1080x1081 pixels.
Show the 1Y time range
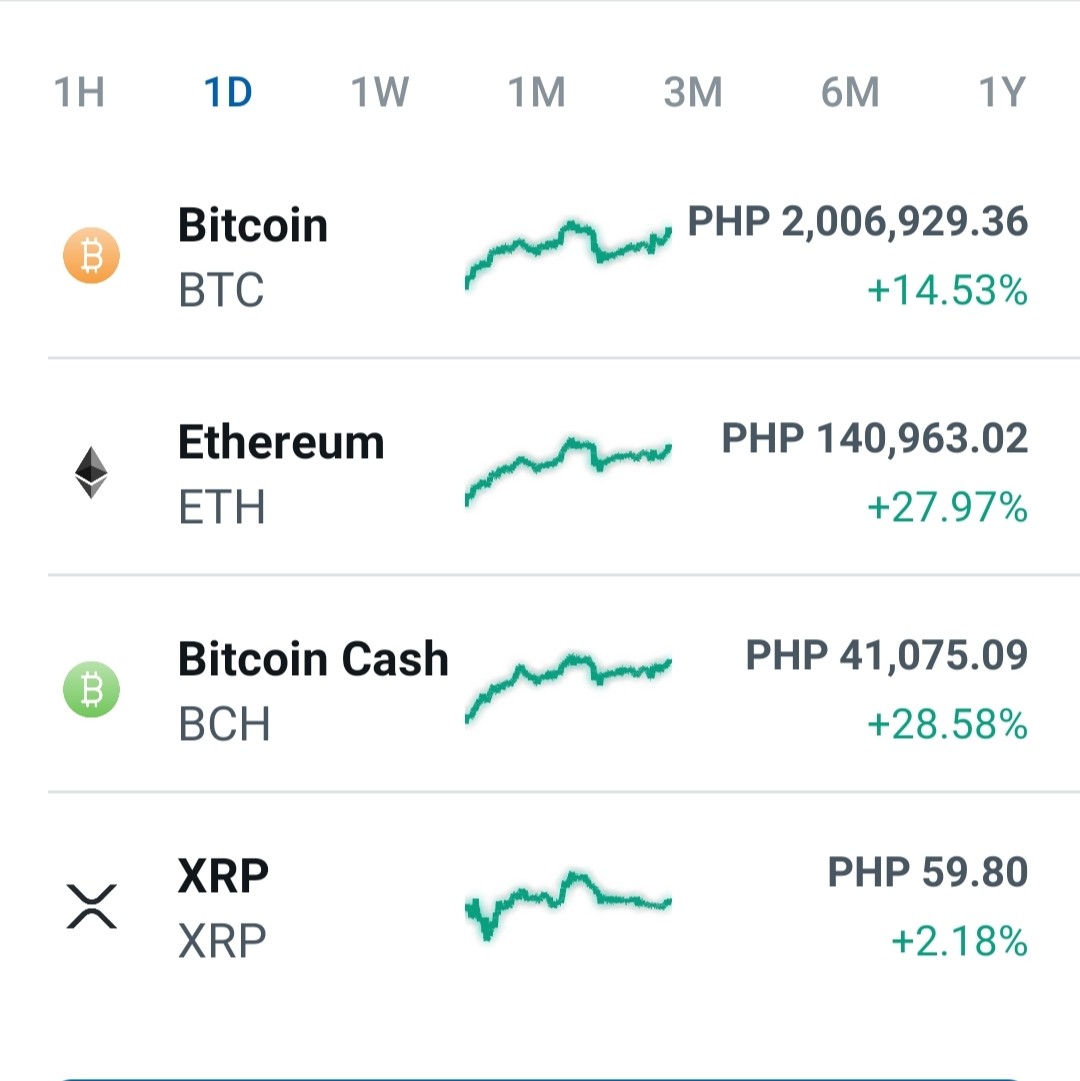tap(1003, 92)
